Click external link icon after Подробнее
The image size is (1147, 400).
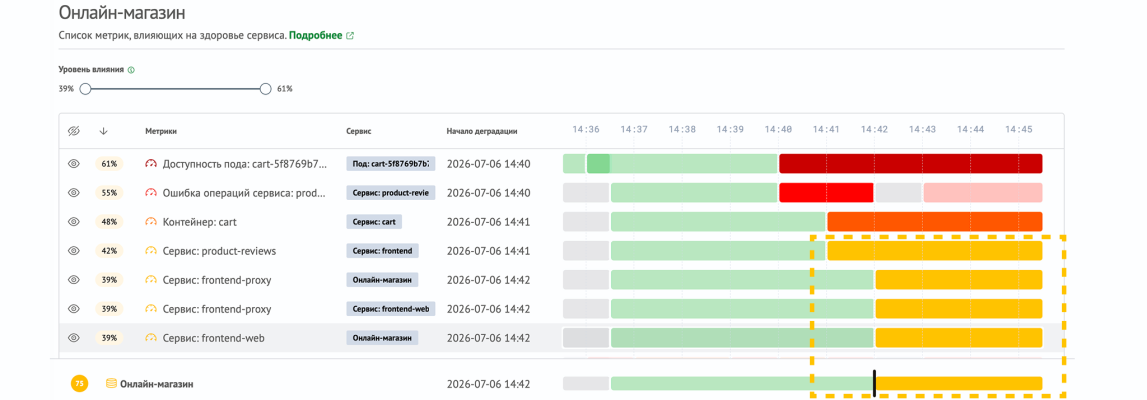tap(350, 35)
